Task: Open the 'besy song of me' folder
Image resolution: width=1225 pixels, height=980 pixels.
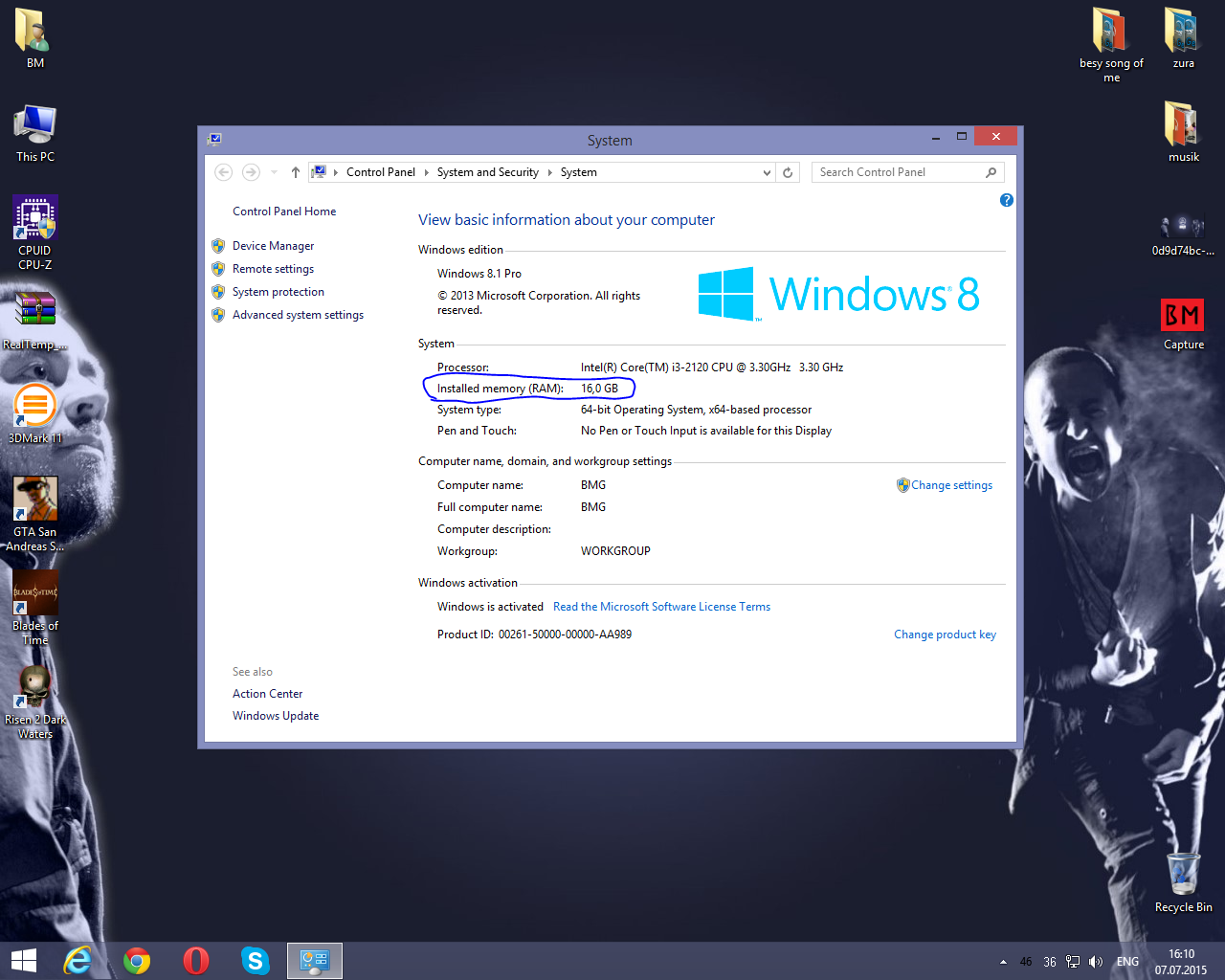Action: tap(1111, 44)
